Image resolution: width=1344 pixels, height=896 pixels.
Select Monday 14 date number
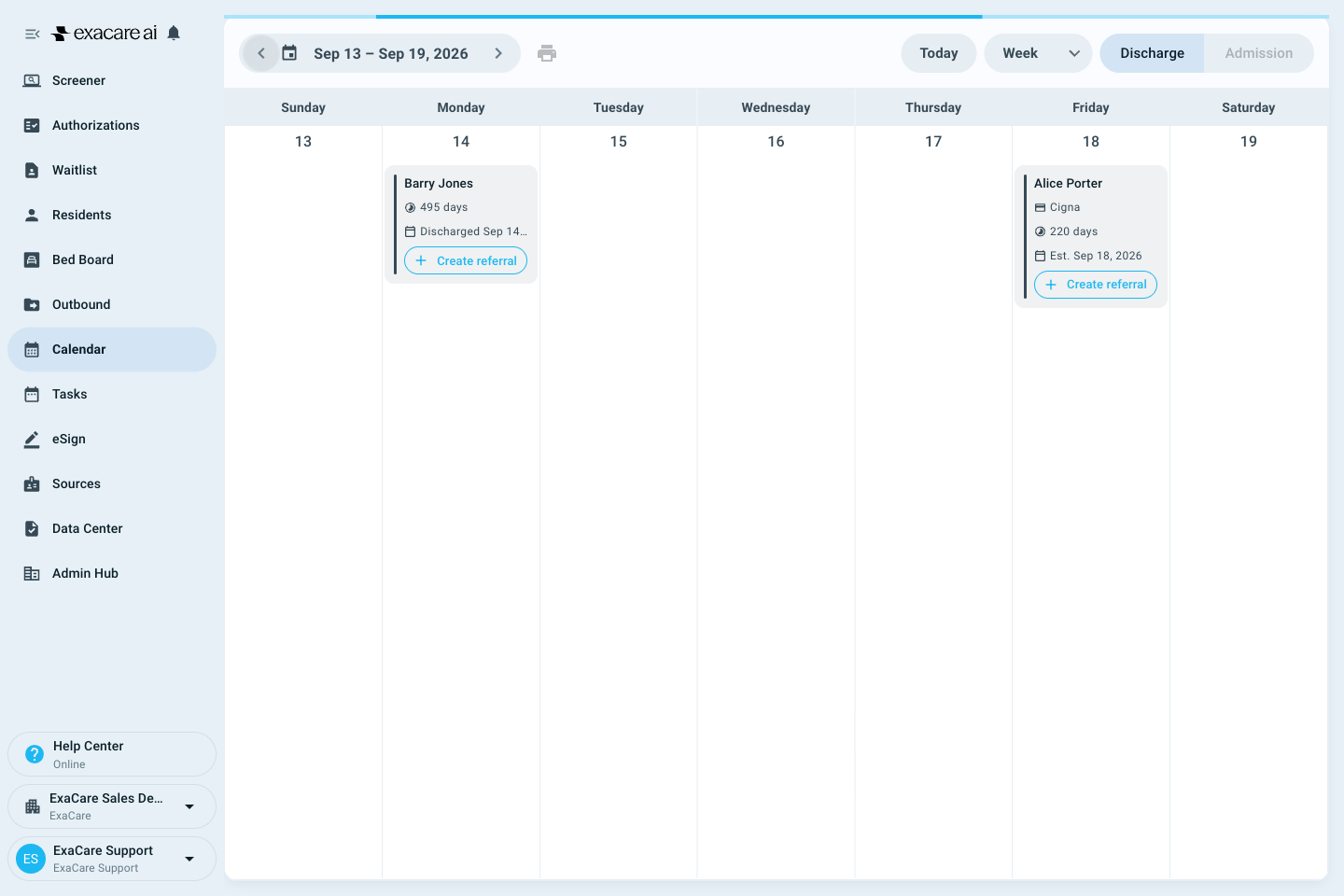tap(461, 142)
